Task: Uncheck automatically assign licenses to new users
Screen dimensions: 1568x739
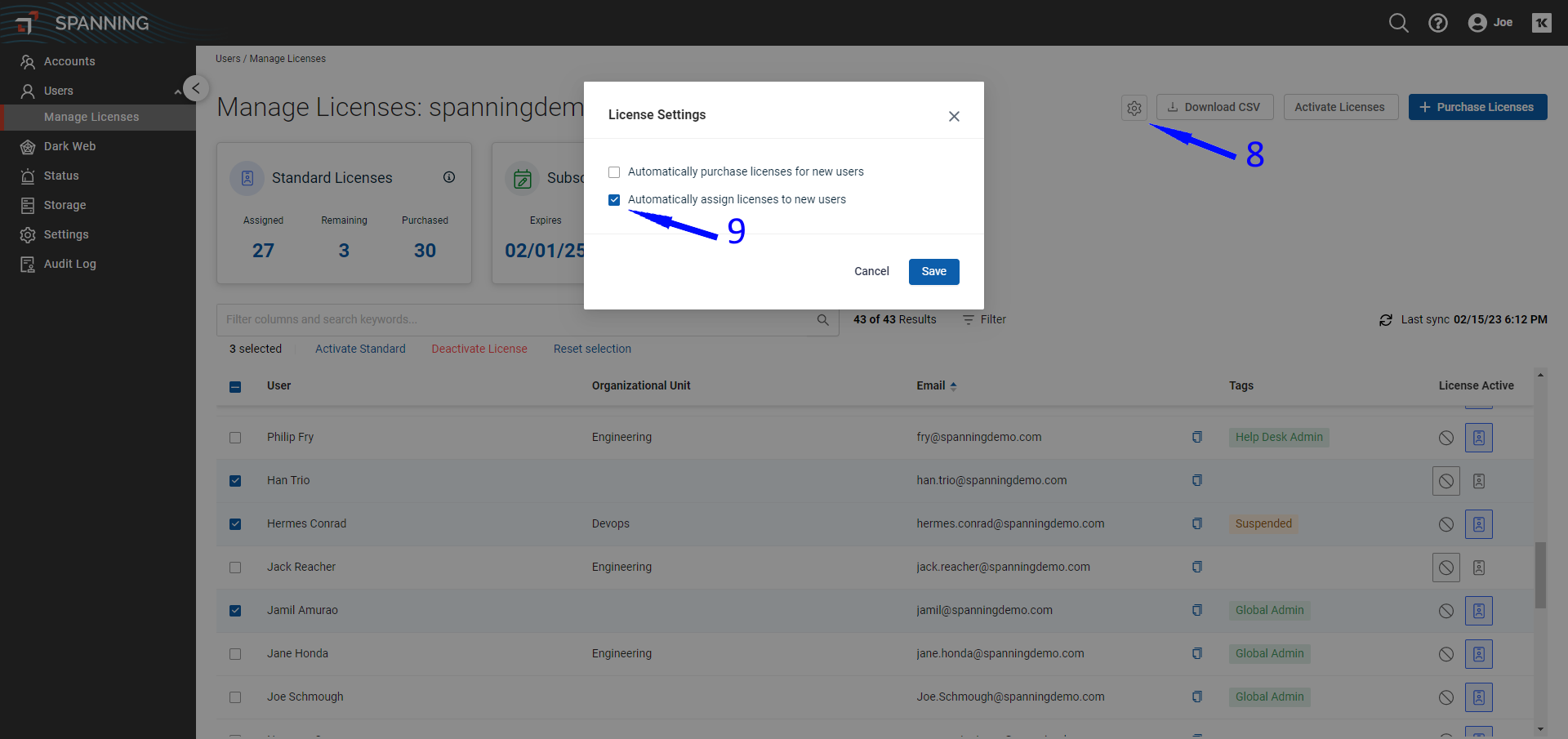Action: [x=614, y=200]
